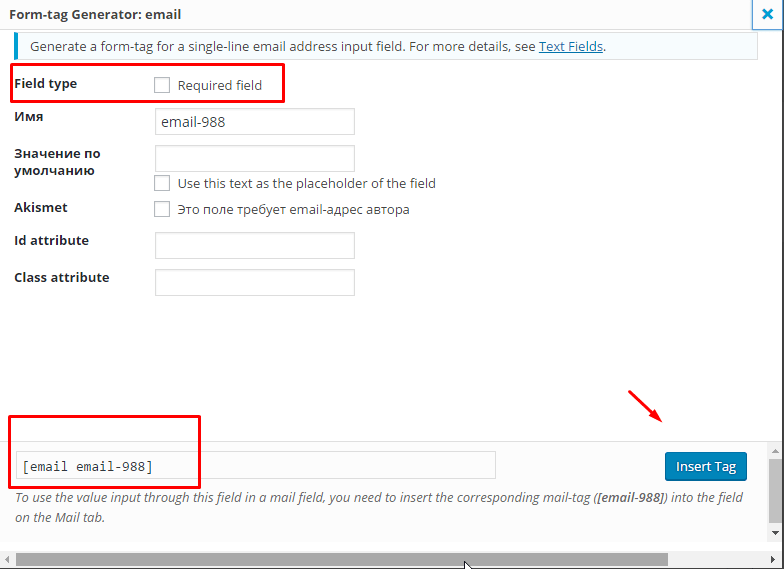784x569 pixels.
Task: Click the Имя field containing email-988
Action: click(255, 122)
